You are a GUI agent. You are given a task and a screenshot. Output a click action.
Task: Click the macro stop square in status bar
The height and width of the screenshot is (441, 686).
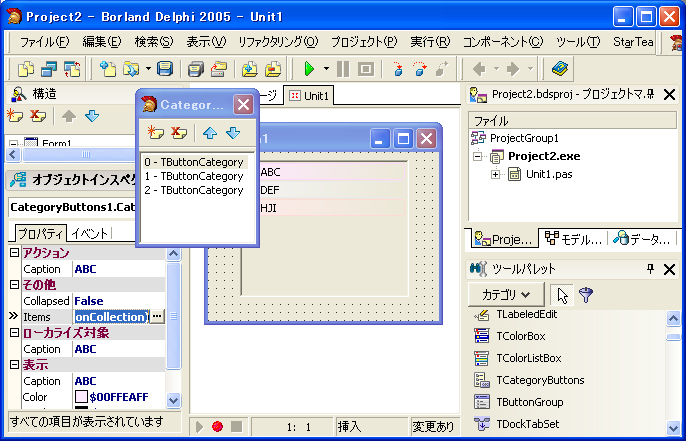click(x=237, y=426)
